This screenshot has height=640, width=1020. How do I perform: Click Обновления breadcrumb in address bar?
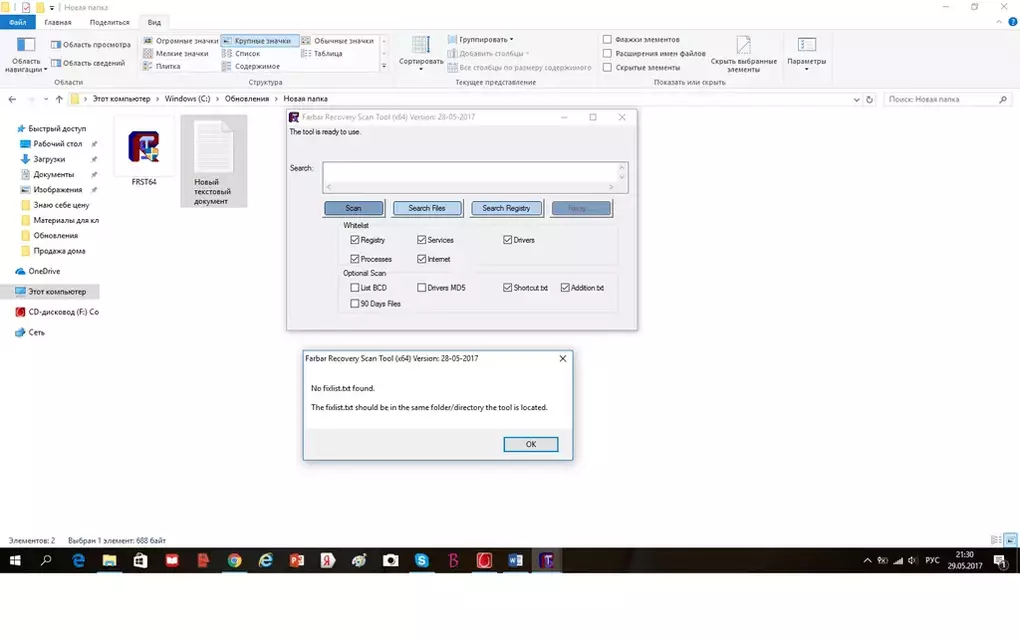pos(247,99)
